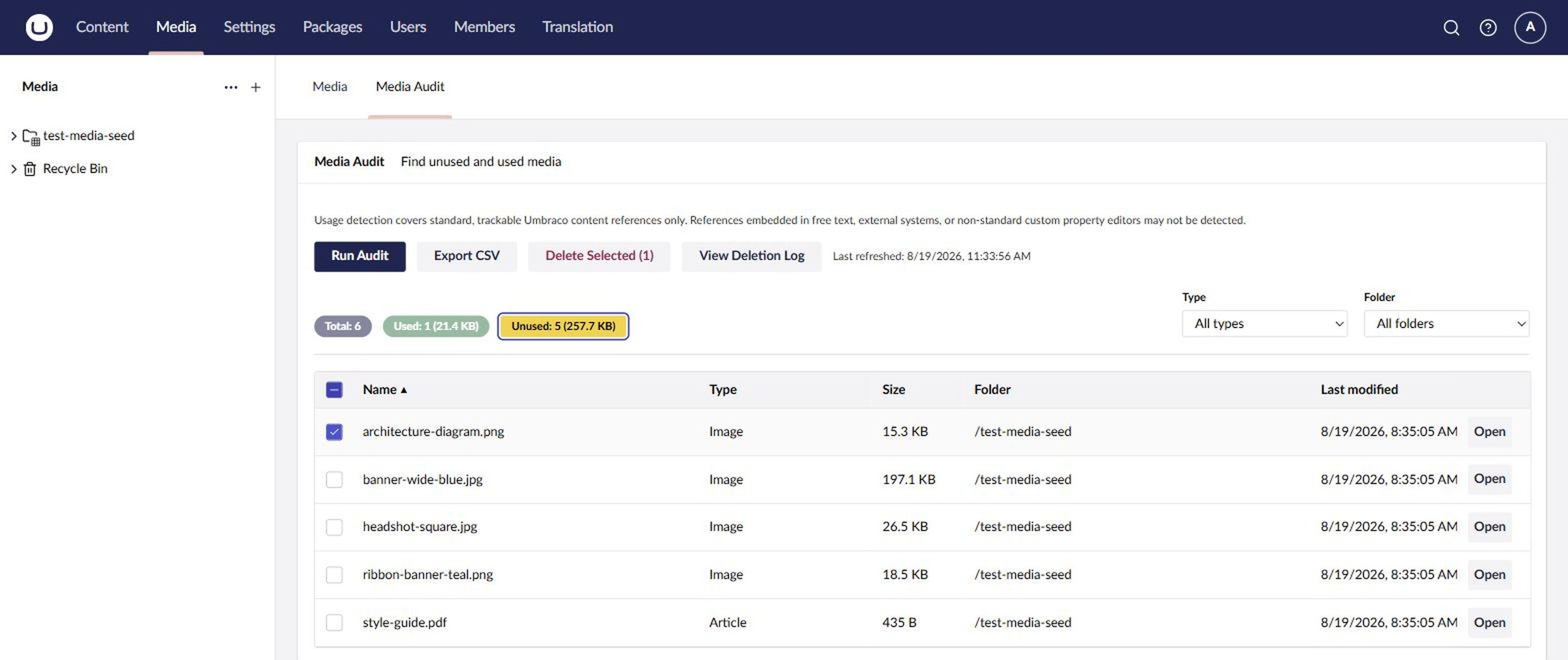Check the banner-wide-blue.jpg checkbox
The height and width of the screenshot is (660, 1568).
[x=334, y=479]
